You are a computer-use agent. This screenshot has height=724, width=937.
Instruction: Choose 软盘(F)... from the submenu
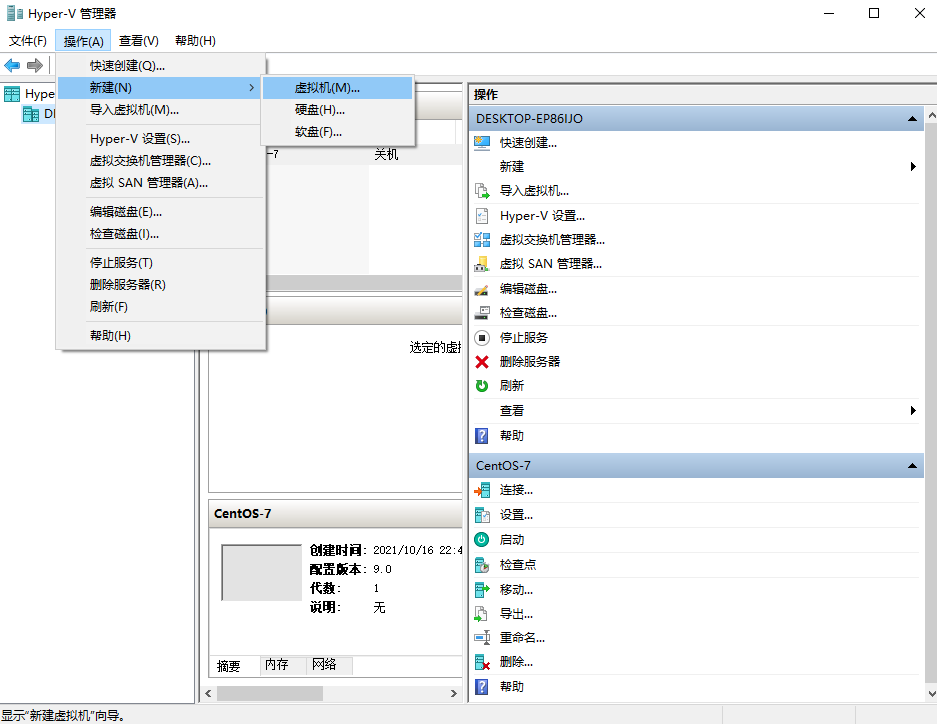[x=338, y=132]
